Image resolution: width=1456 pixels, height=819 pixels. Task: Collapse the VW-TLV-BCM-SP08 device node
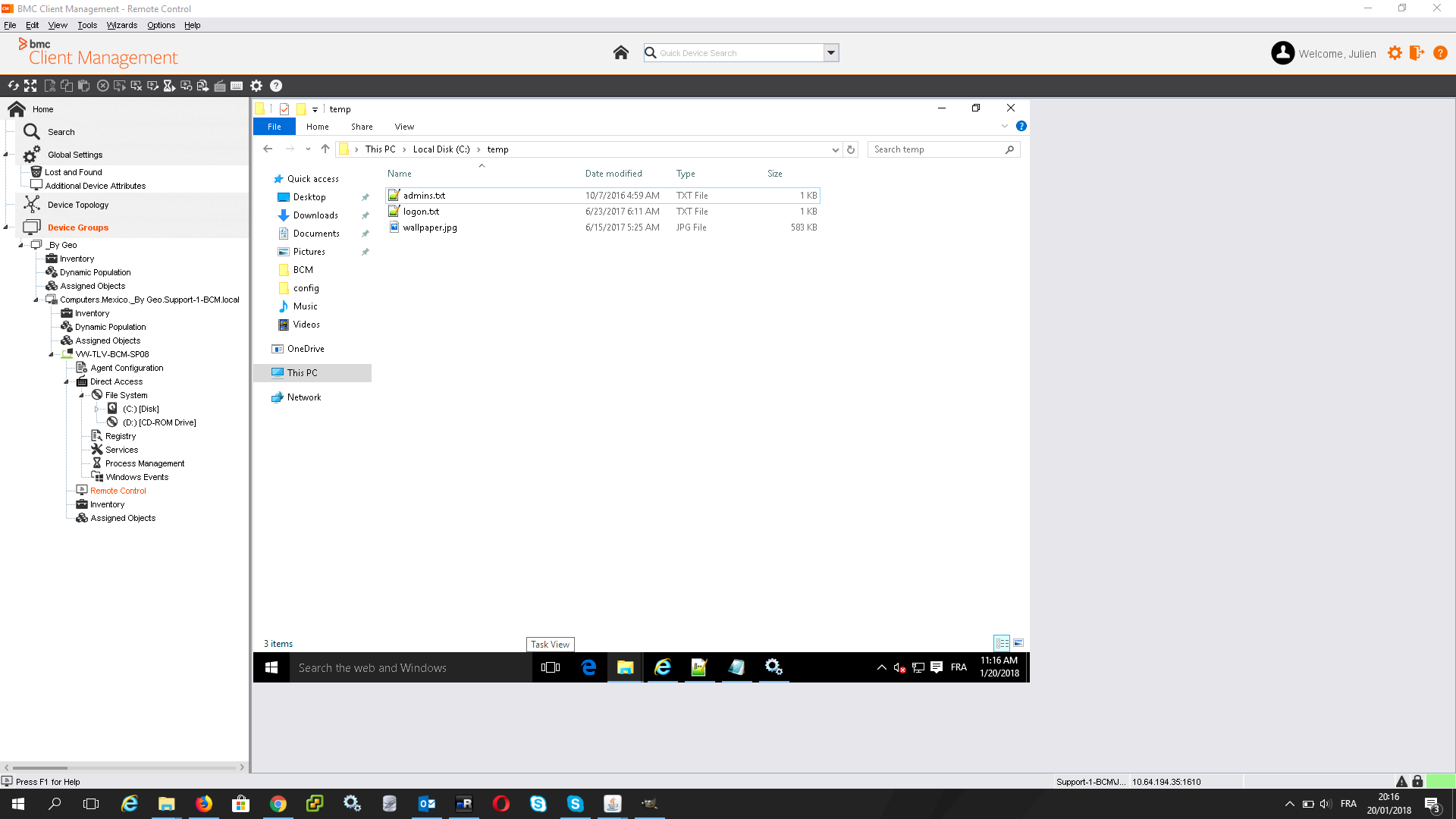coord(51,354)
